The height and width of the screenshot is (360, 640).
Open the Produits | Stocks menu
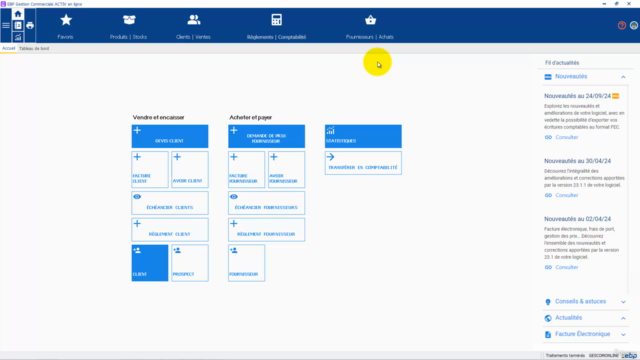(x=128, y=26)
